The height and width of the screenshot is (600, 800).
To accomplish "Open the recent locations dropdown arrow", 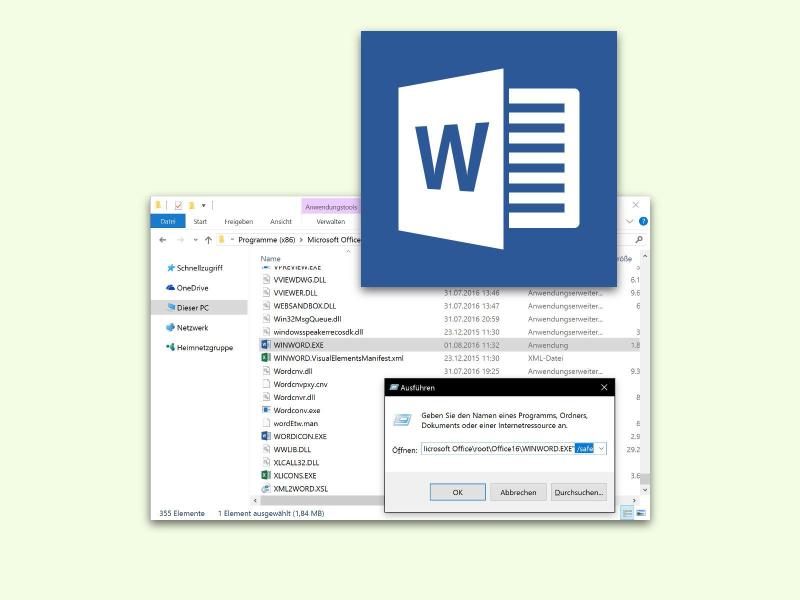I will tap(195, 240).
